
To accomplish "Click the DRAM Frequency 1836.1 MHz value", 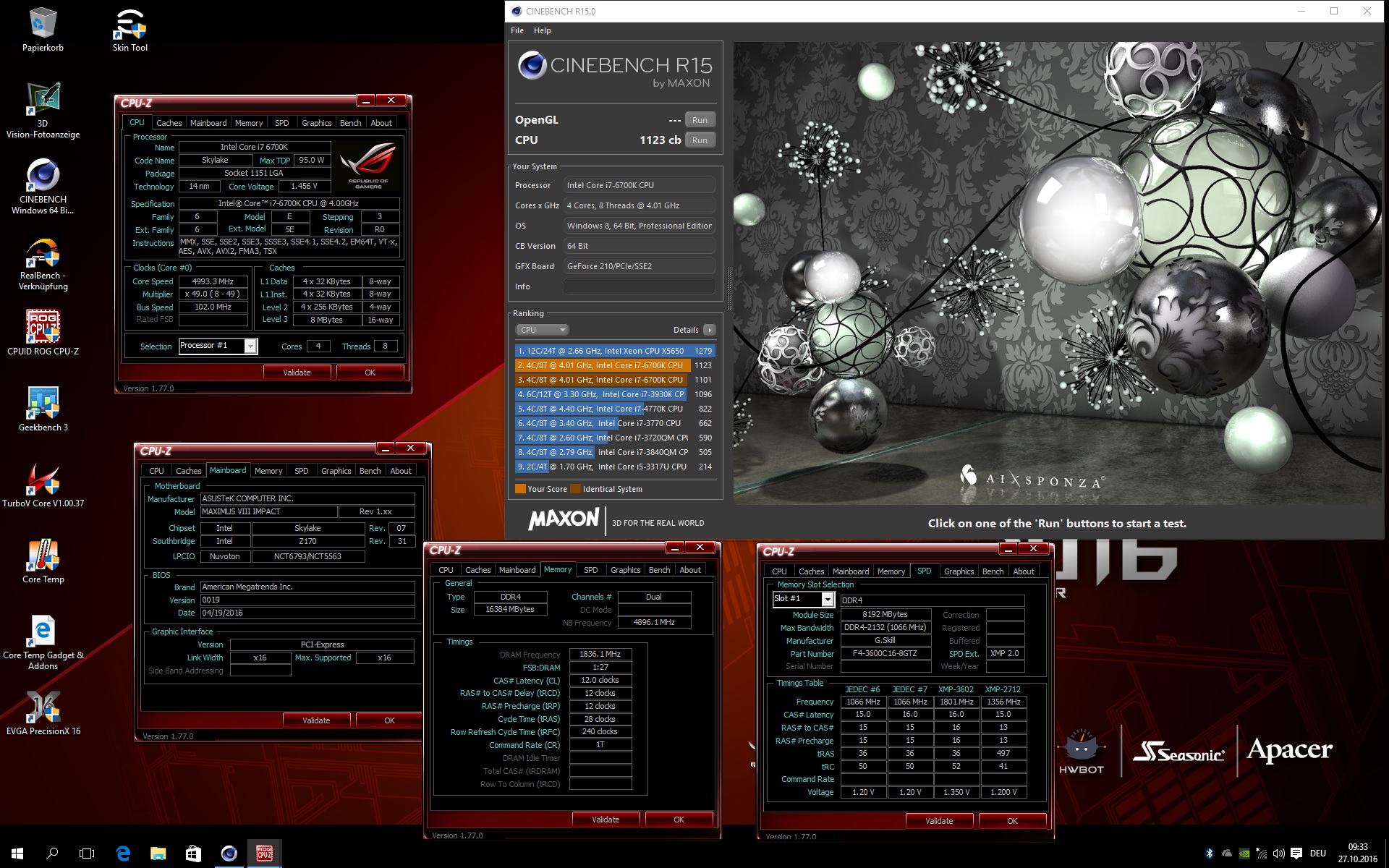I will coord(600,654).
